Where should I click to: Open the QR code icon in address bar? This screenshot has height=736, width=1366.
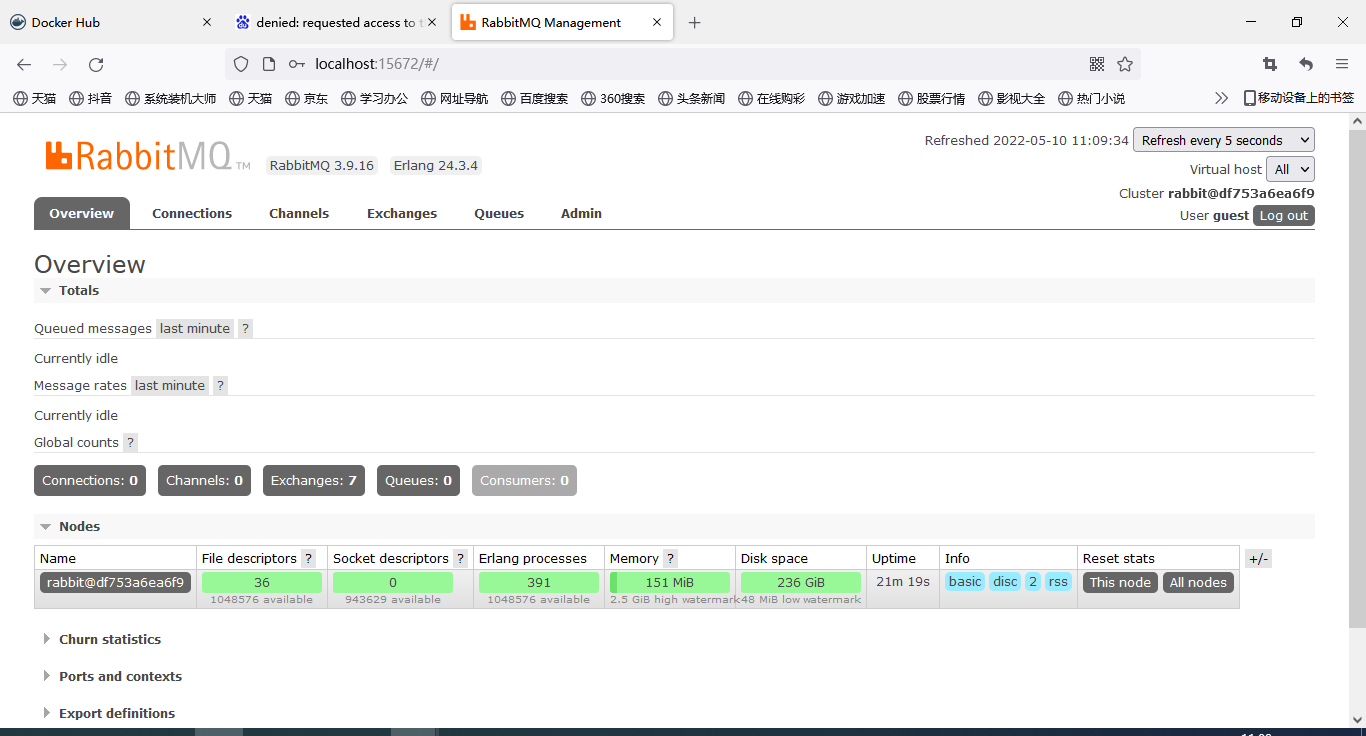coord(1097,64)
